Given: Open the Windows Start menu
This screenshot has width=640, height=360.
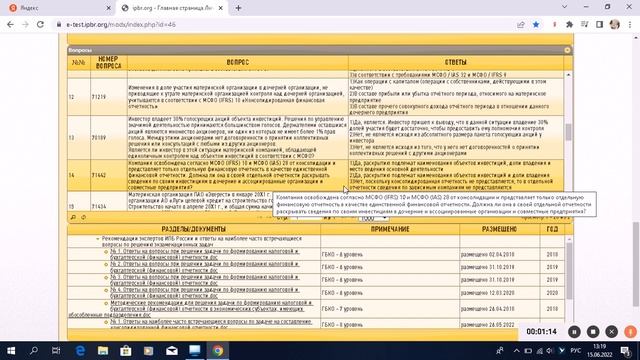Looking at the screenshot, I should tap(11, 351).
